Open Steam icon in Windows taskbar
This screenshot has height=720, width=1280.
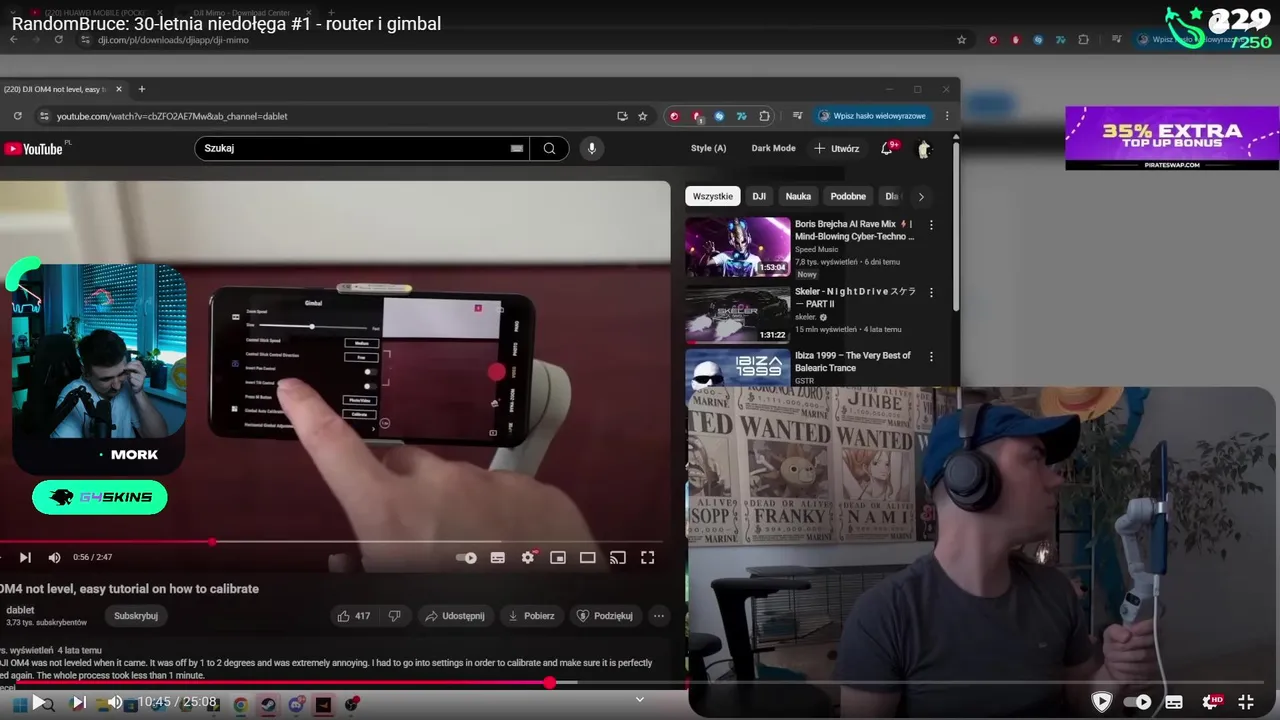coord(268,705)
